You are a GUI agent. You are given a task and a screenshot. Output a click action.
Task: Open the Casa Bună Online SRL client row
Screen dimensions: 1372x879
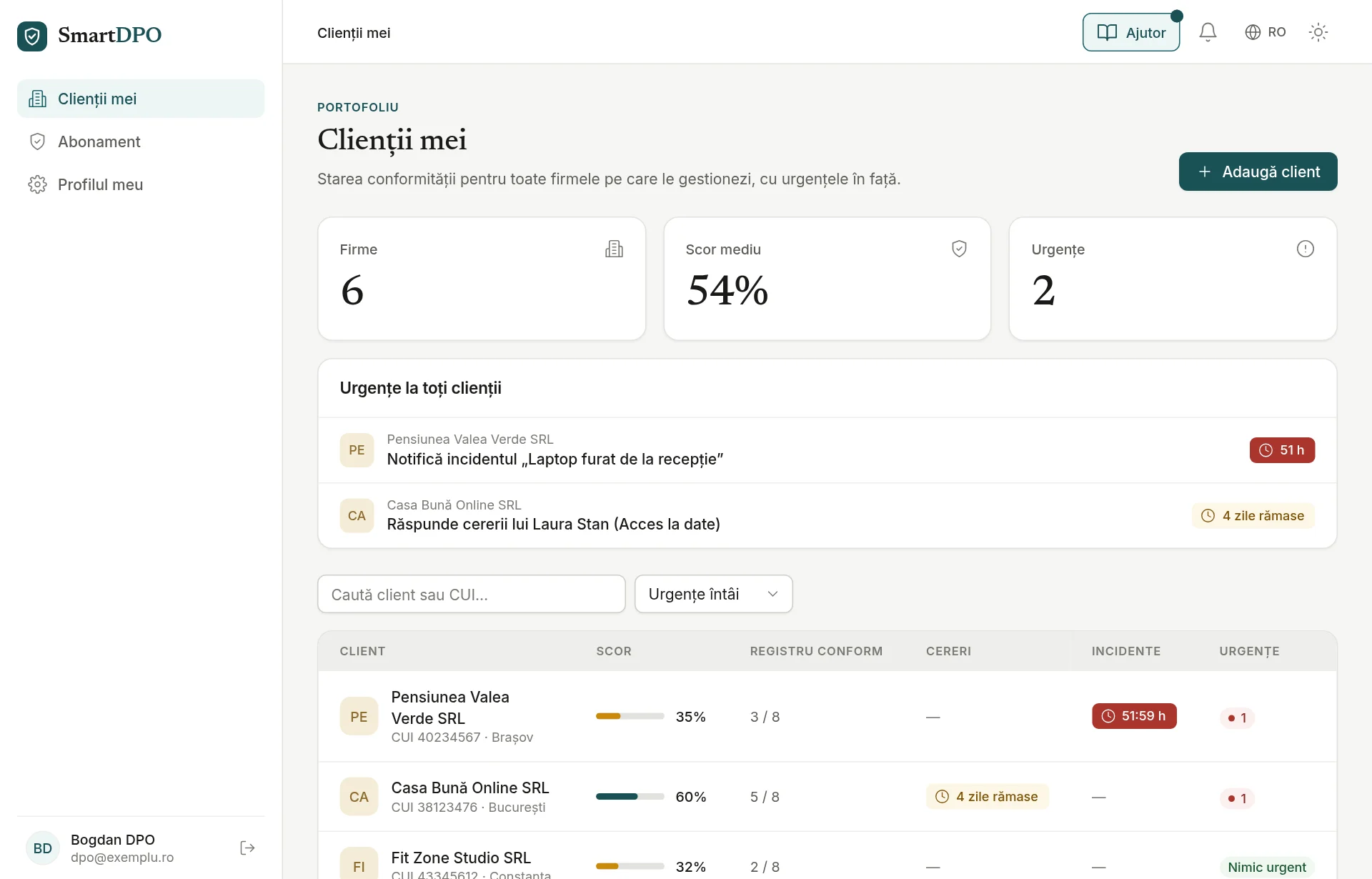coord(827,797)
